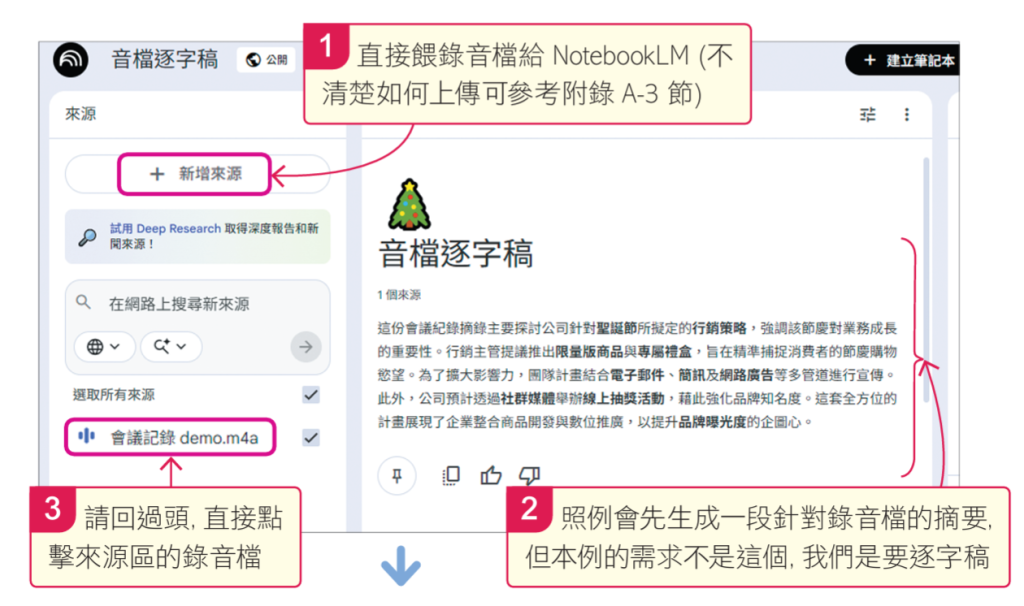Click the 新增來源 button
The image size is (1024, 606).
(195, 174)
